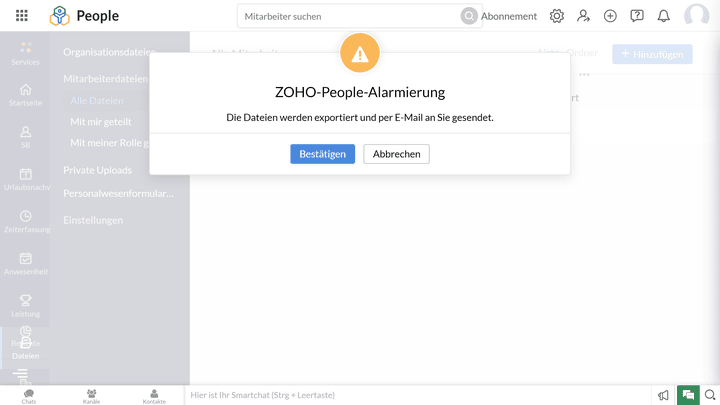This screenshot has width=720, height=405.
Task: Open the green chat window icon
Action: pos(688,395)
